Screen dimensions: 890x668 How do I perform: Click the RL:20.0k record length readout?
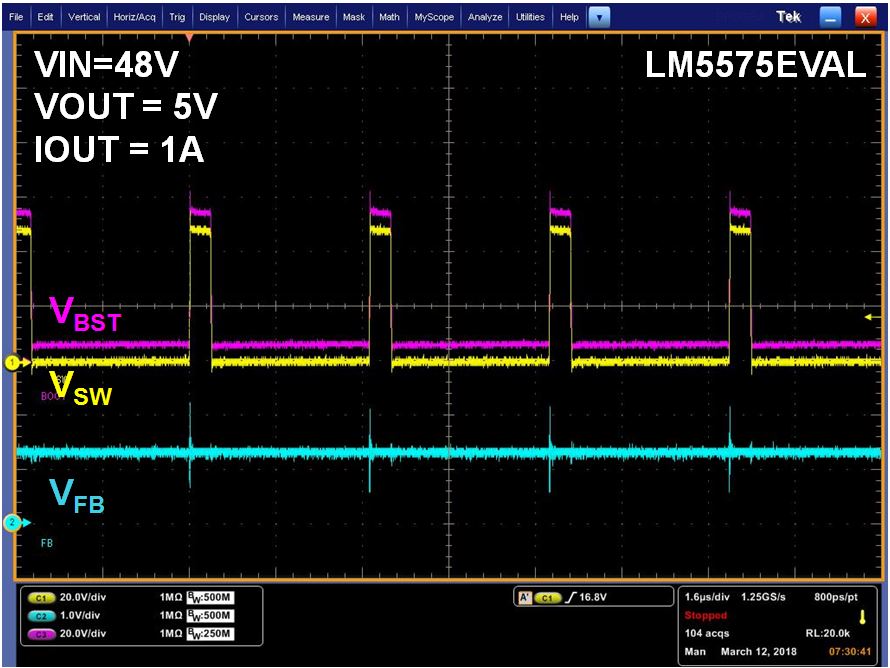coord(828,633)
